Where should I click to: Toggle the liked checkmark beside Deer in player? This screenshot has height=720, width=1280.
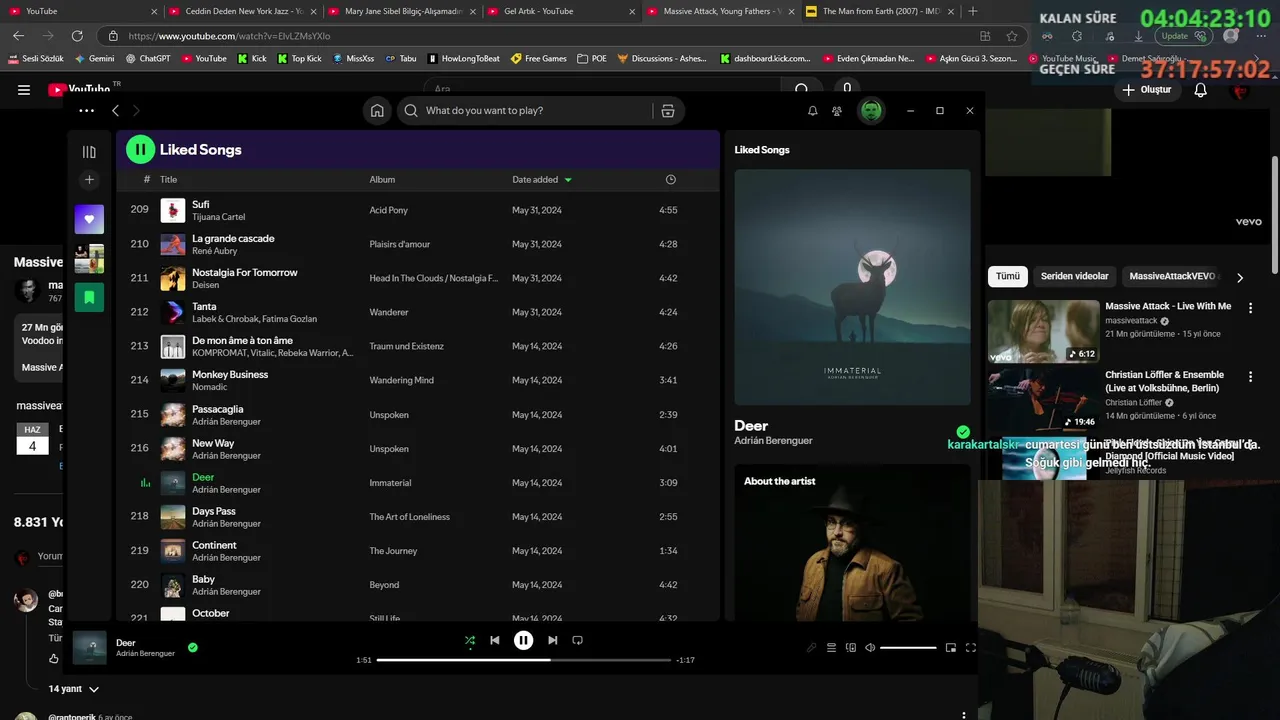[193, 648]
